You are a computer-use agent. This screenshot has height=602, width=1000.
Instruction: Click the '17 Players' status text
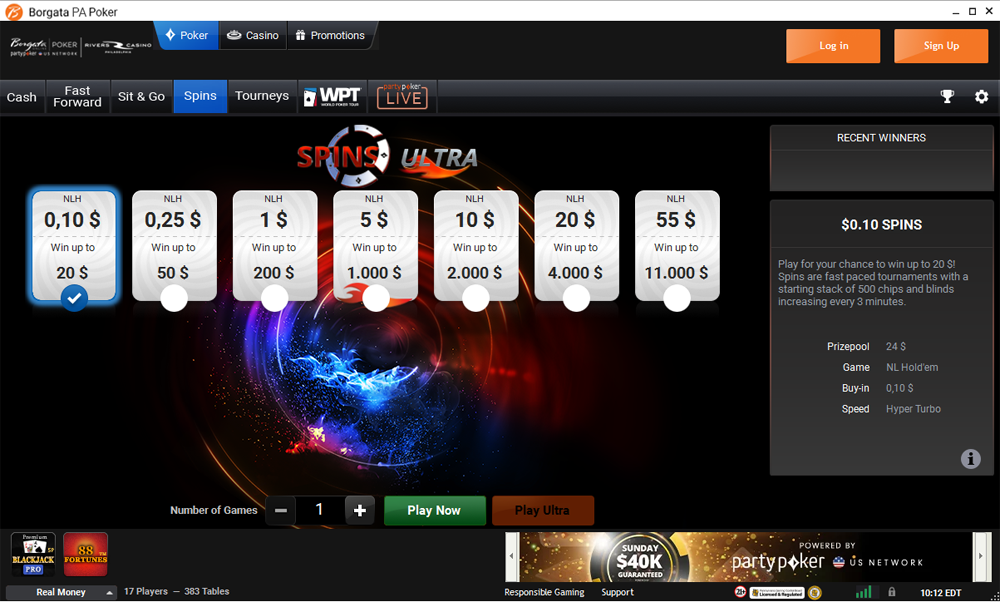[x=146, y=592]
